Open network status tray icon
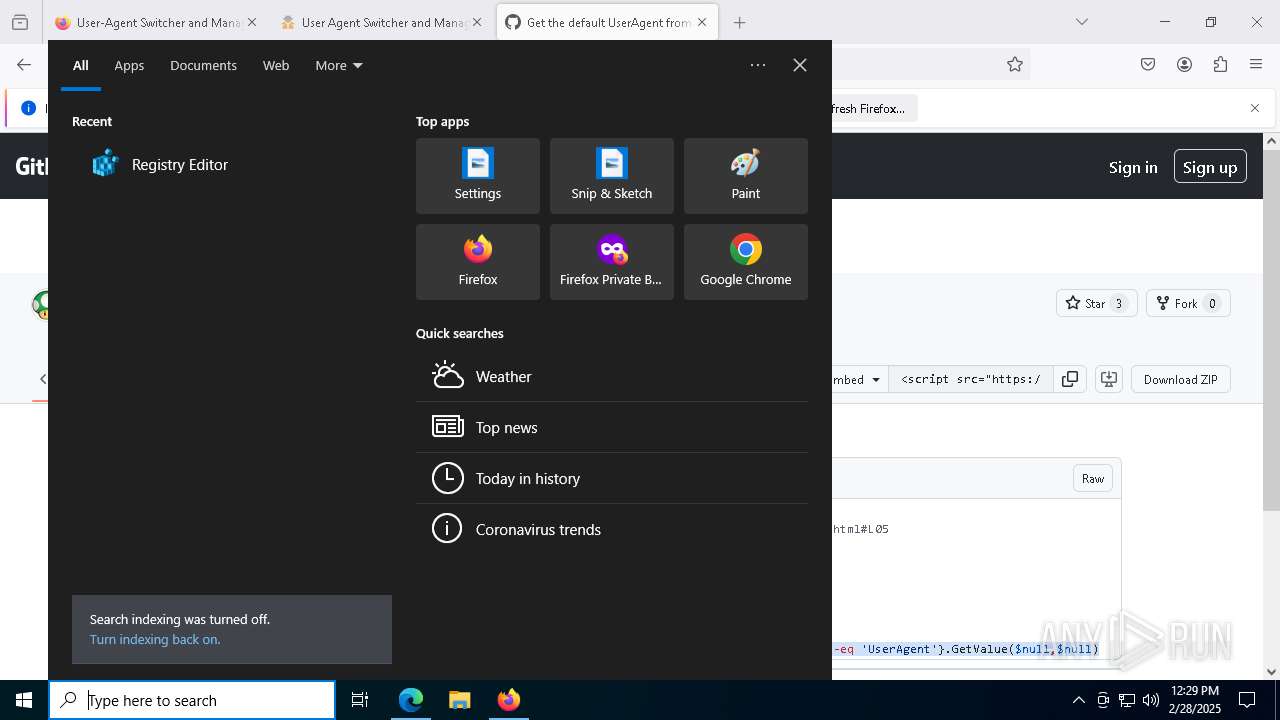Screen dimensions: 1280x720 coord(1127,700)
